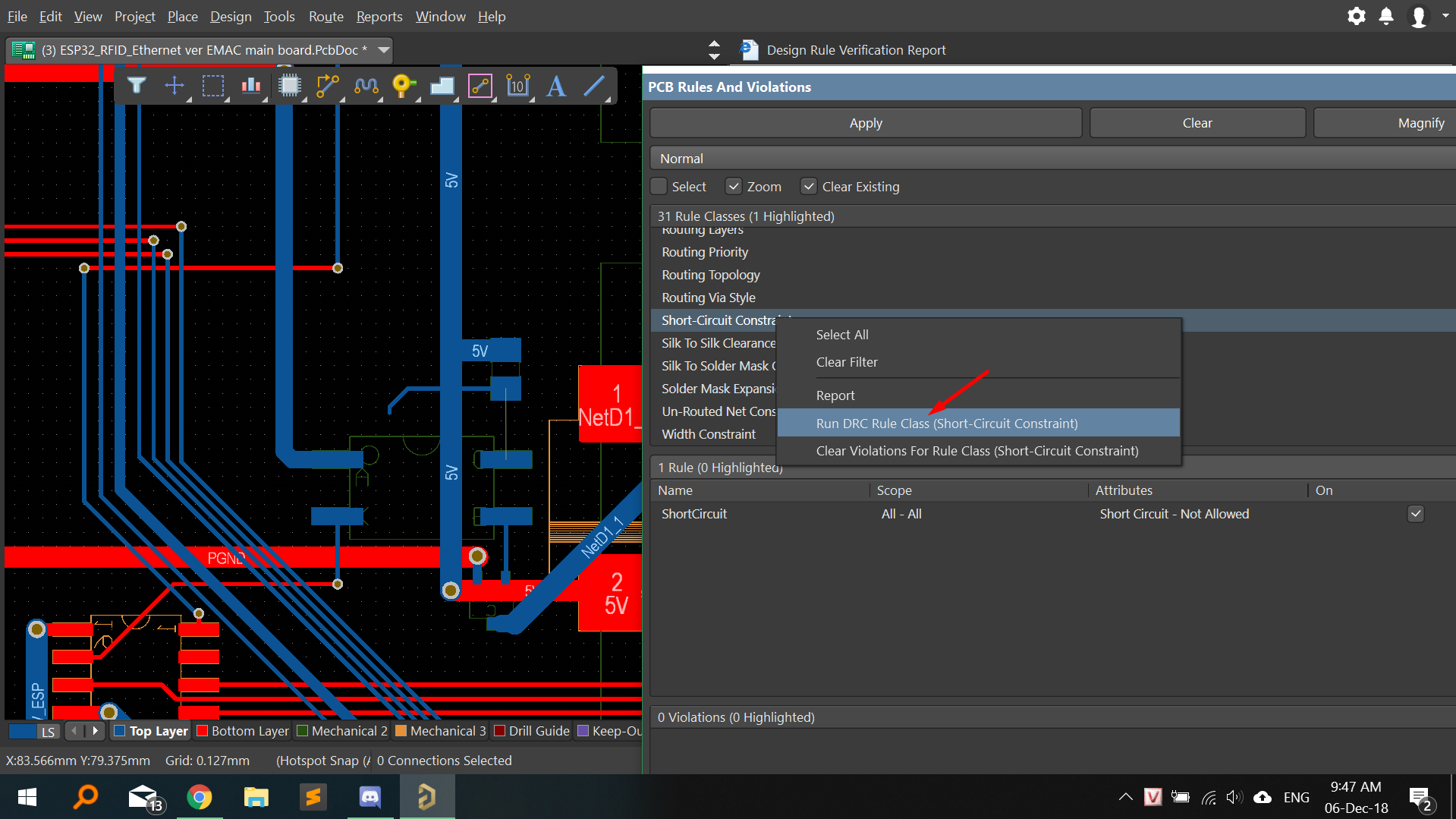The image size is (1456, 819).
Task: Click the Apply button
Action: (866, 123)
